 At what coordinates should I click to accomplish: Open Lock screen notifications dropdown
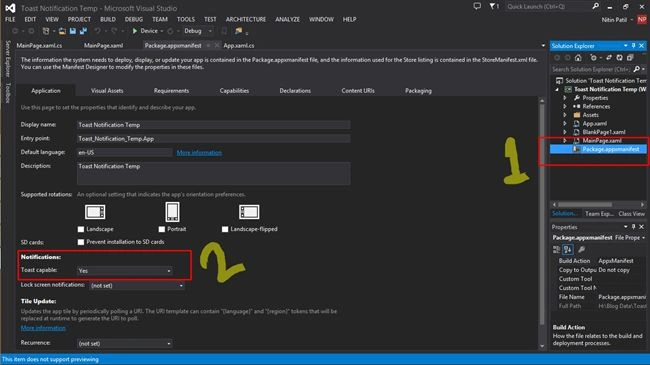click(x=137, y=285)
